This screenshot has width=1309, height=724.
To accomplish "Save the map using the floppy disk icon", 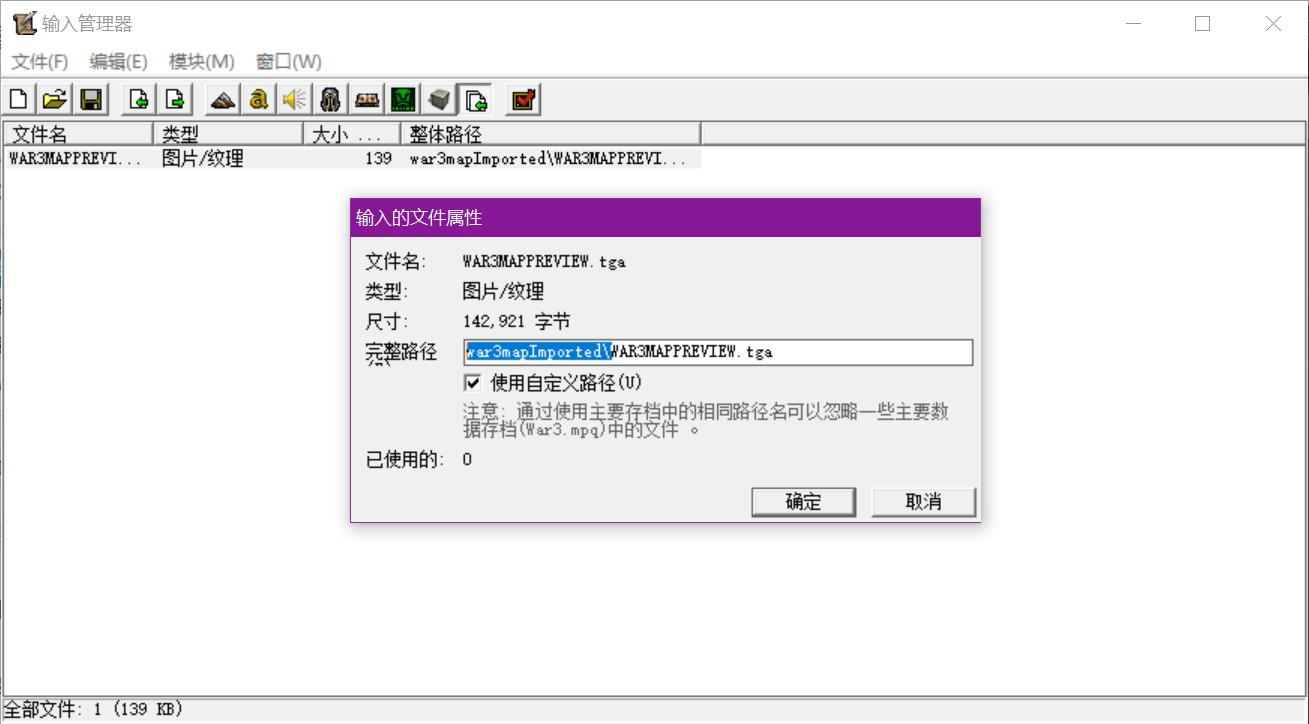I will click(x=91, y=99).
